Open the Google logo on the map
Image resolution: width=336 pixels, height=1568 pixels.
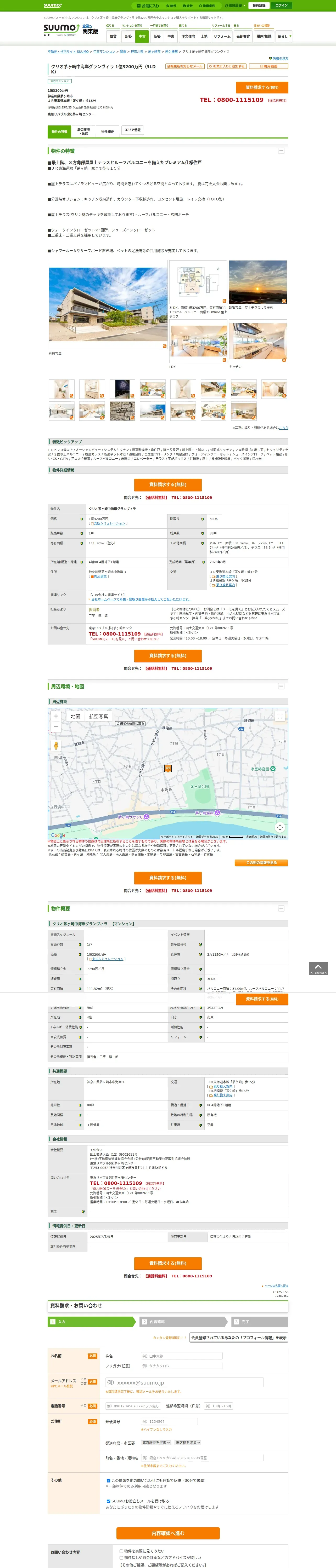(x=58, y=835)
